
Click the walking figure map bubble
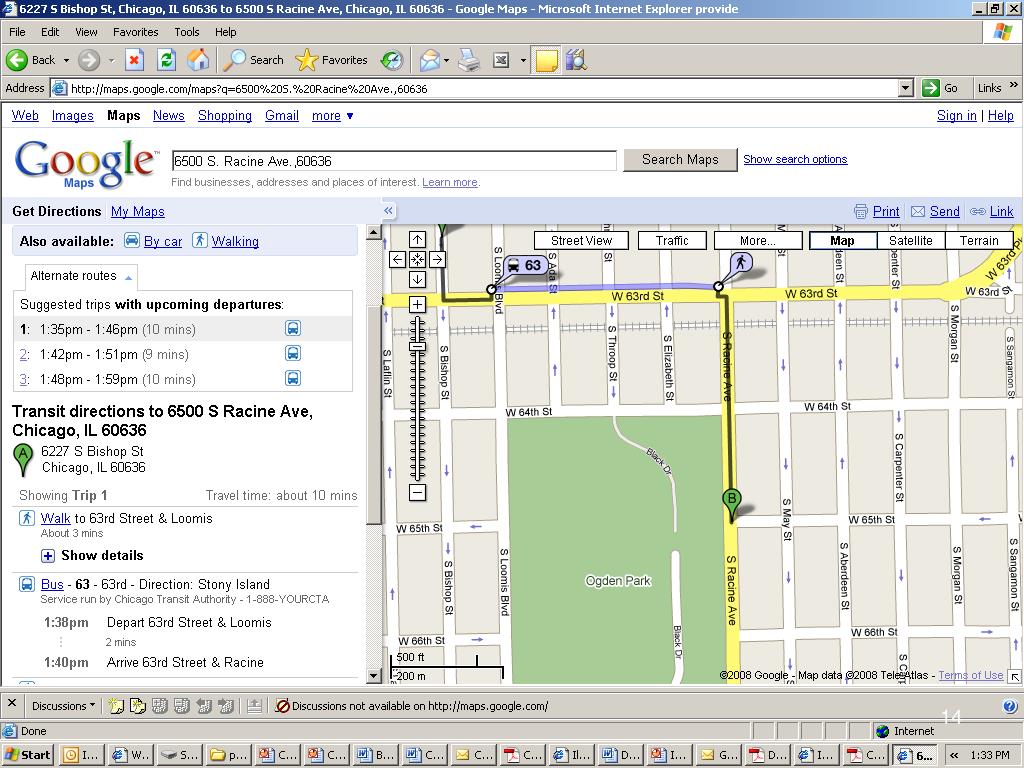(x=740, y=264)
